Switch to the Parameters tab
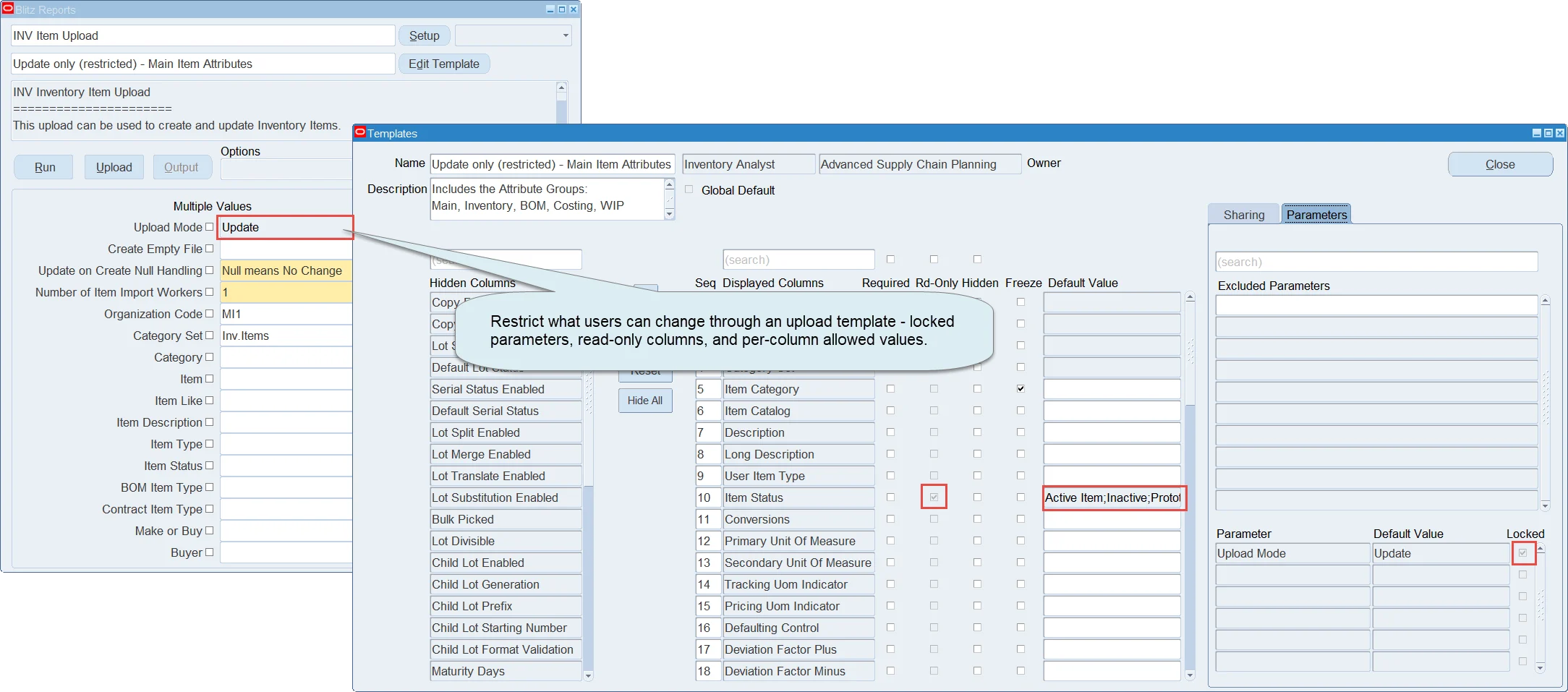 [x=1316, y=215]
